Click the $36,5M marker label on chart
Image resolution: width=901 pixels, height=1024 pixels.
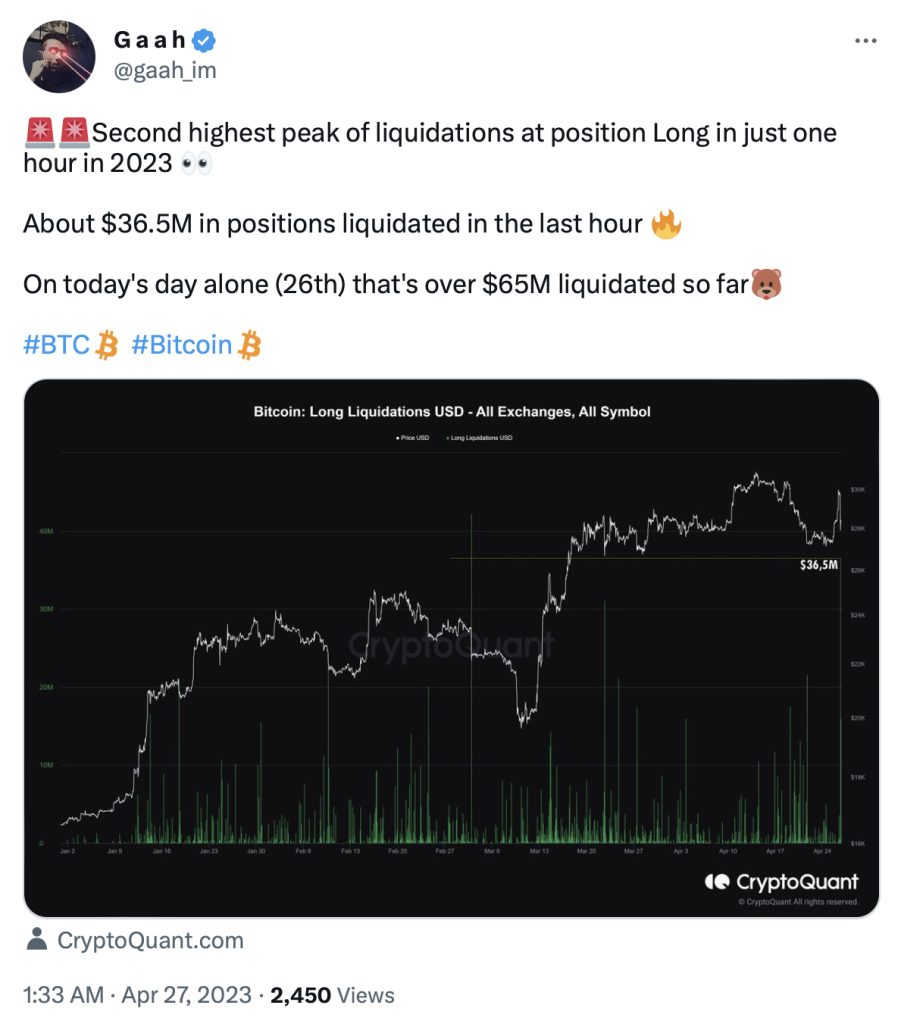(x=818, y=566)
